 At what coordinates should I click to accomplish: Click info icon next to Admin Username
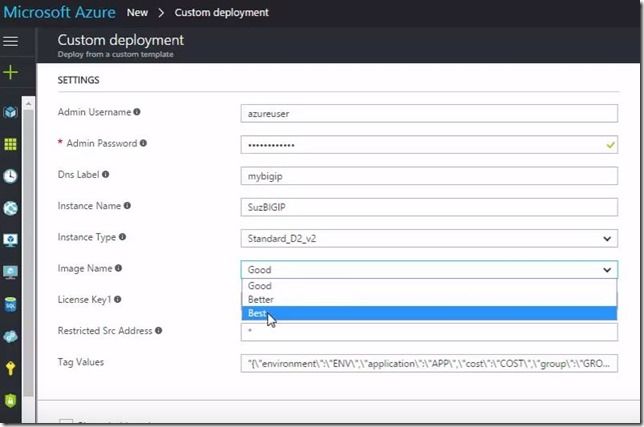tap(137, 112)
